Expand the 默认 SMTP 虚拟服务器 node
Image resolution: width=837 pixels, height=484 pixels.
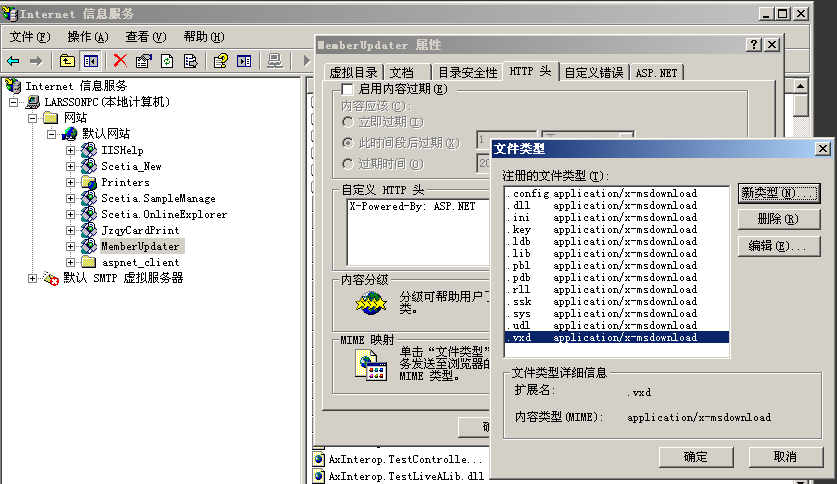(33, 278)
